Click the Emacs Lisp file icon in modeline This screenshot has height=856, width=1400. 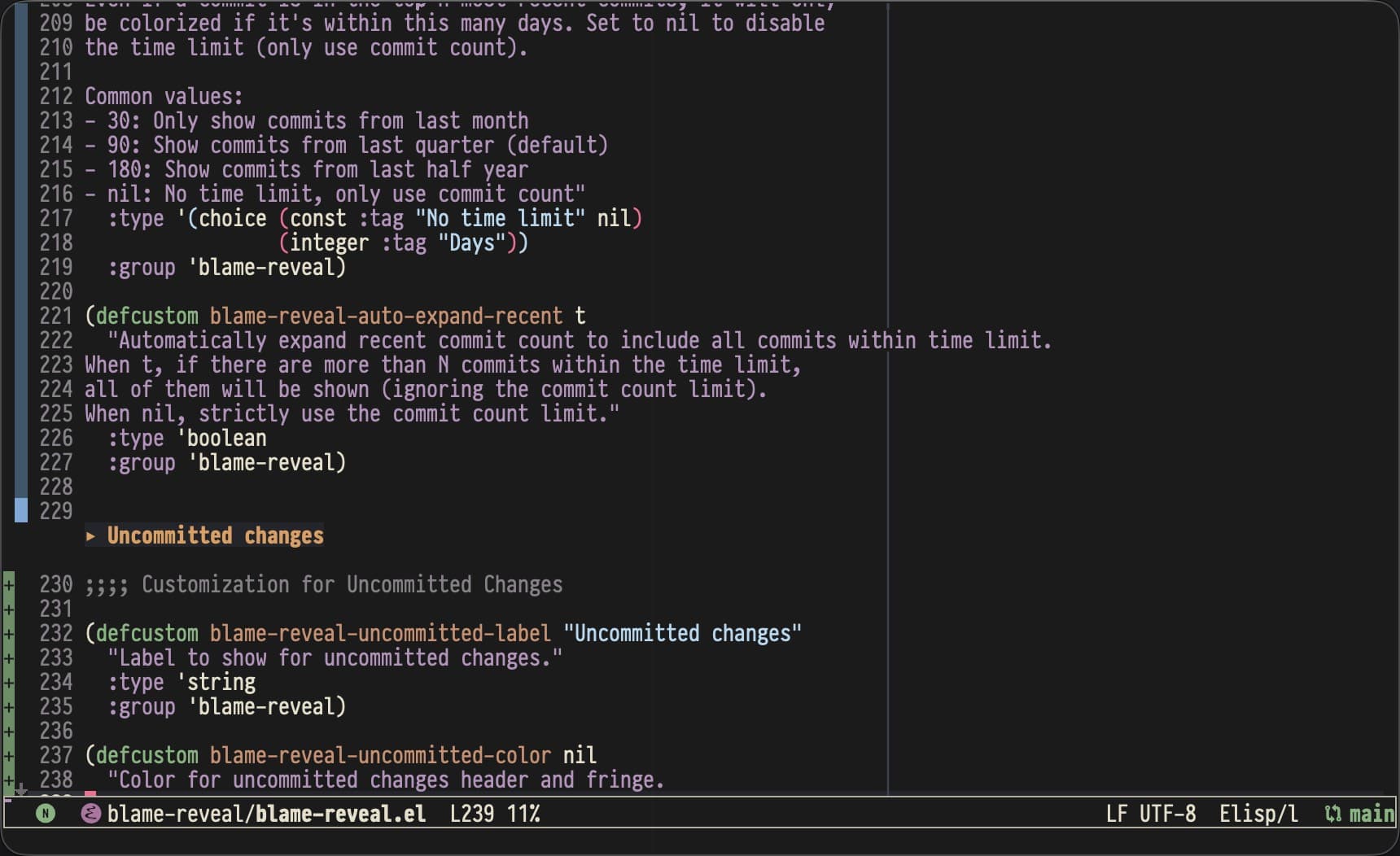[91, 813]
